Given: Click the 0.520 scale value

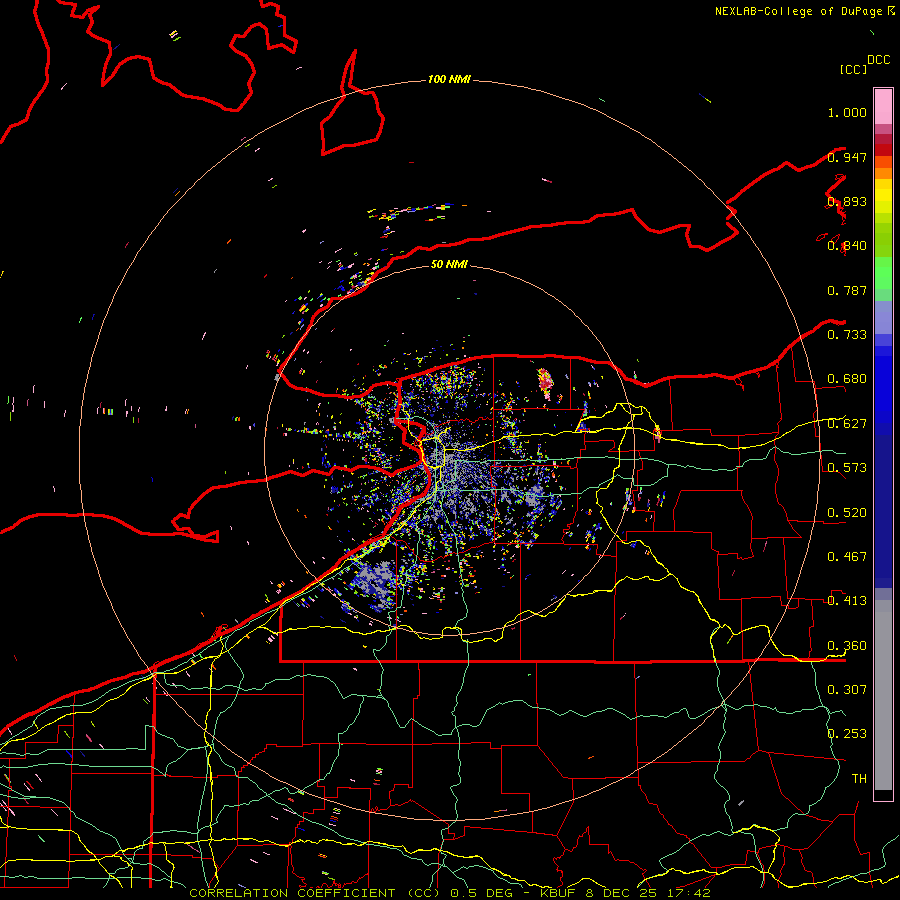Looking at the screenshot, I should tap(847, 513).
